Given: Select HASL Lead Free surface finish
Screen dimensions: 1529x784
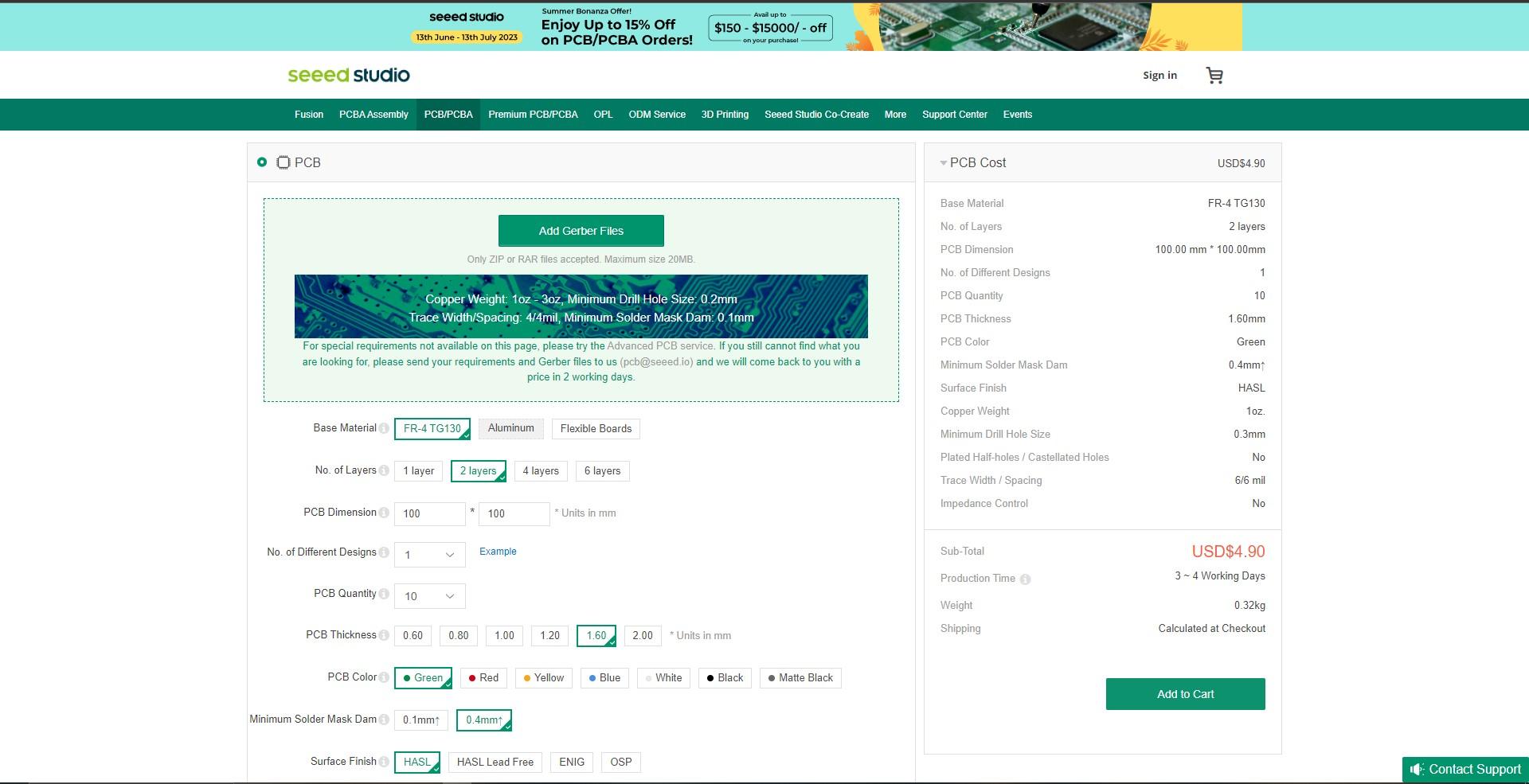Looking at the screenshot, I should [x=495, y=762].
